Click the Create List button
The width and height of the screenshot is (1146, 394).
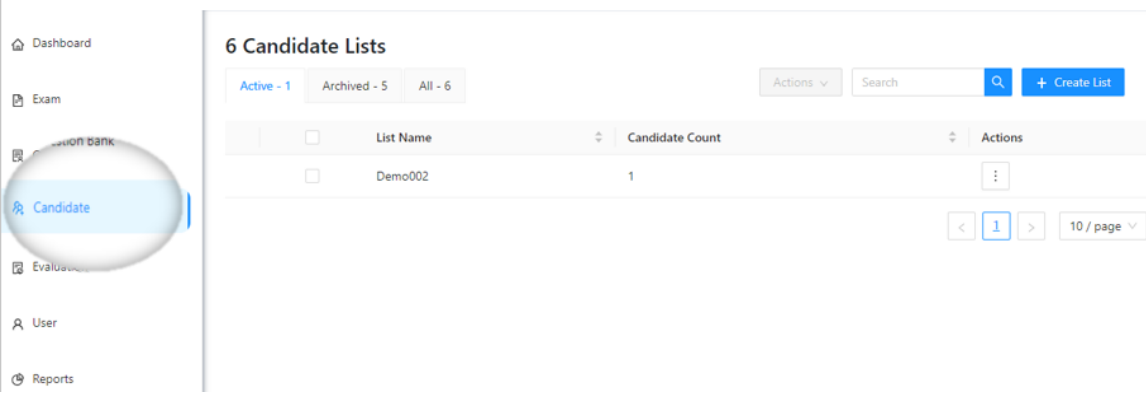1073,83
